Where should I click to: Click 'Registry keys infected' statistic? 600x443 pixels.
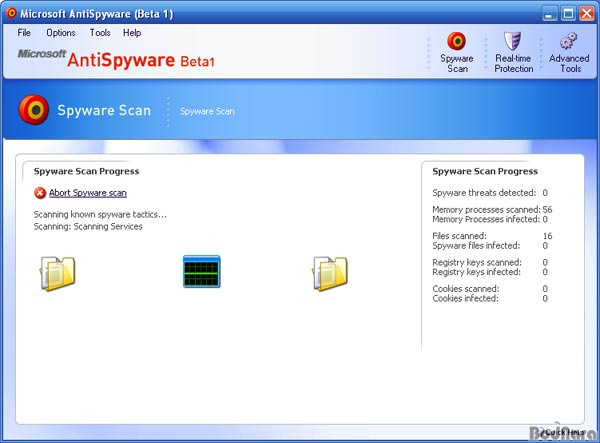coord(490,272)
